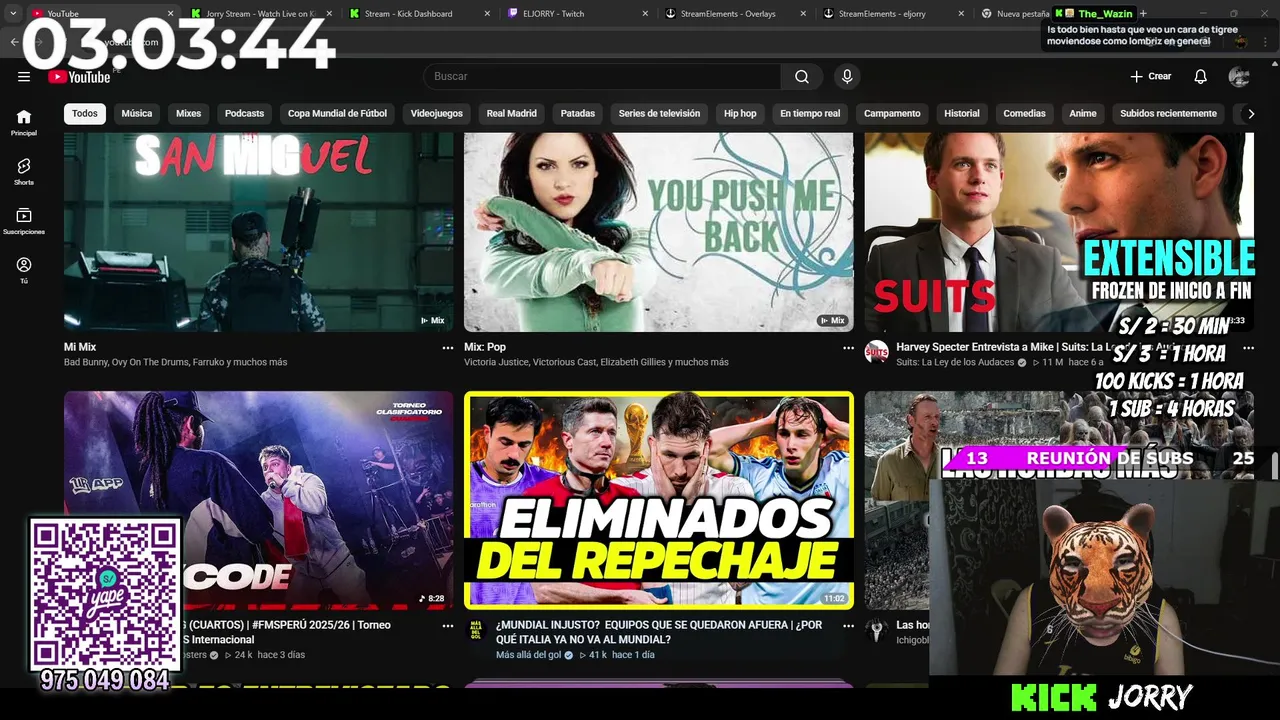This screenshot has height=720, width=1280.
Task: Select the Mixes filter chip
Action: click(189, 114)
